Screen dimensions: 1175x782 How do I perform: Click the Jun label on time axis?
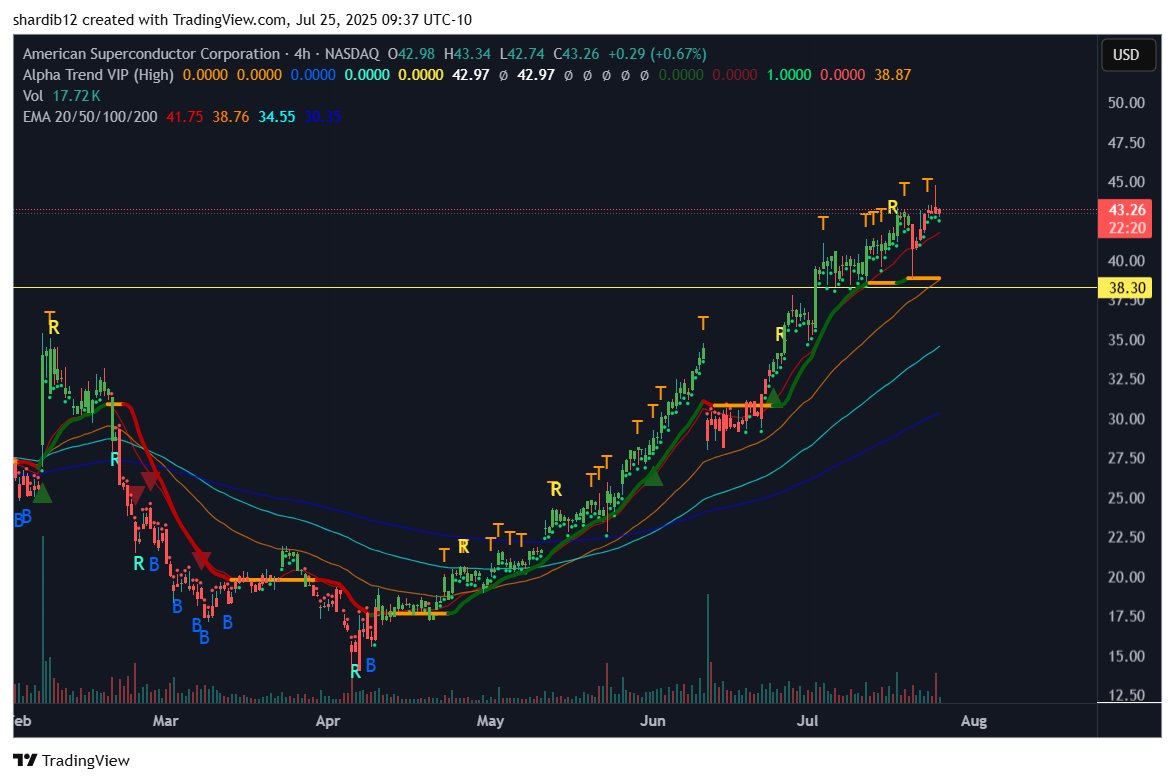coord(653,721)
